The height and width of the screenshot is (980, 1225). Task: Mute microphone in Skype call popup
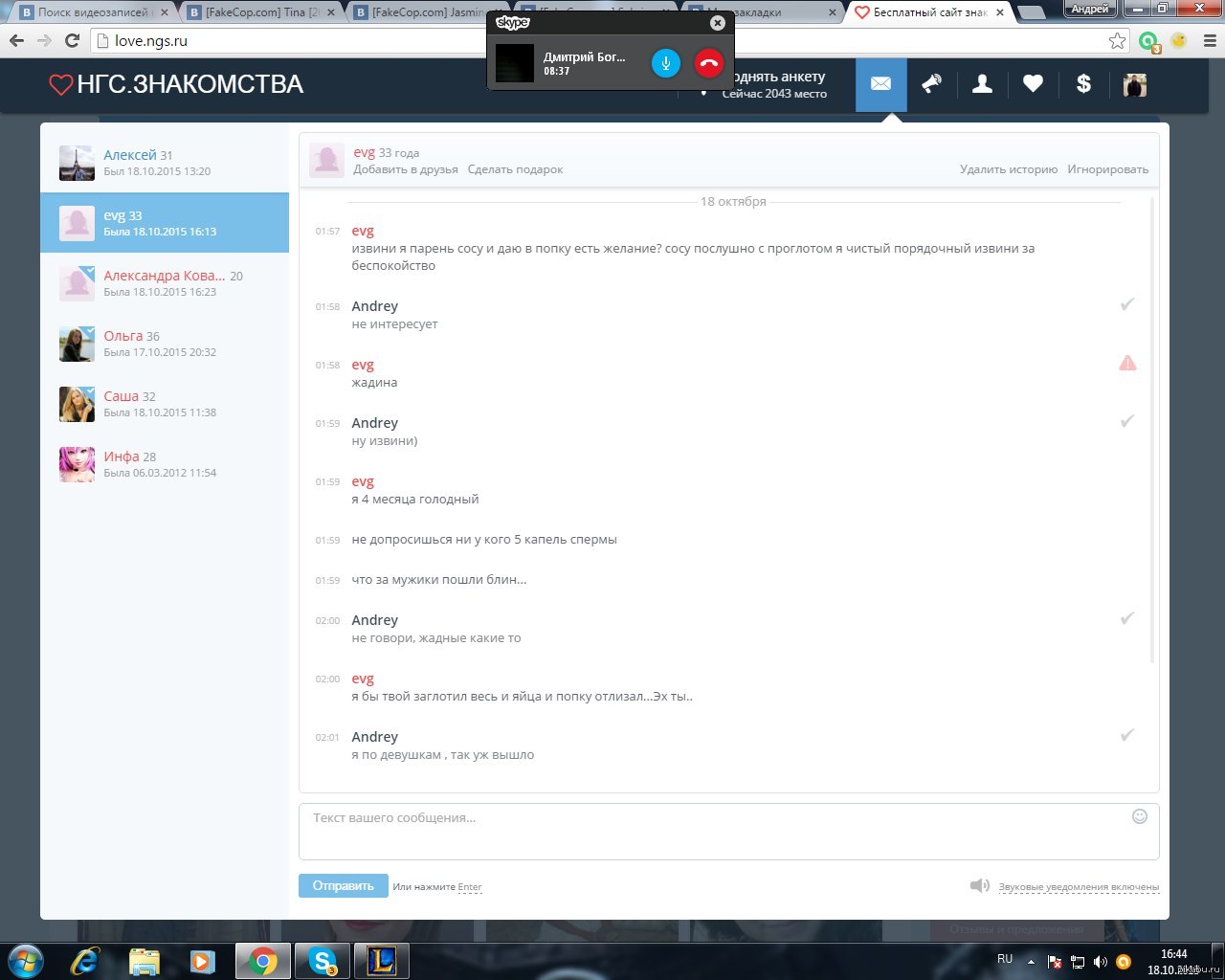click(x=665, y=64)
